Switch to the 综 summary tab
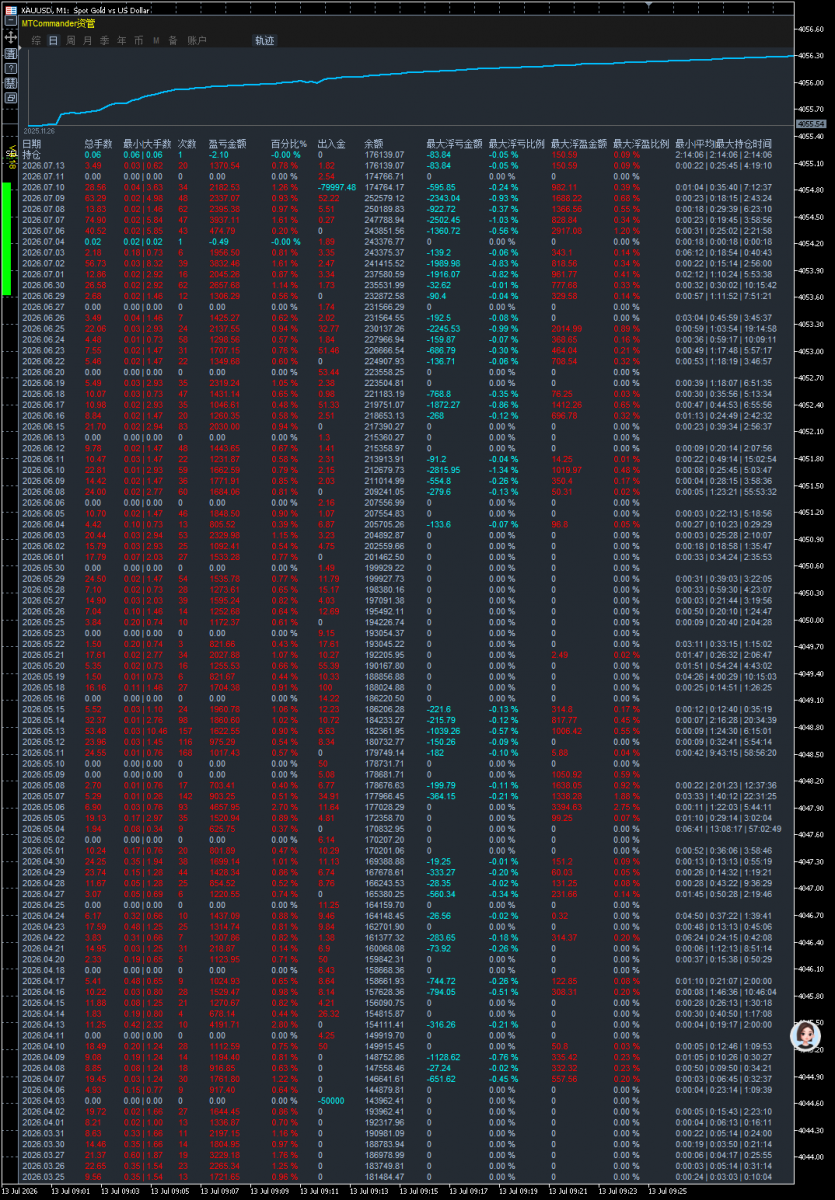The width and height of the screenshot is (835, 1200). click(x=36, y=41)
